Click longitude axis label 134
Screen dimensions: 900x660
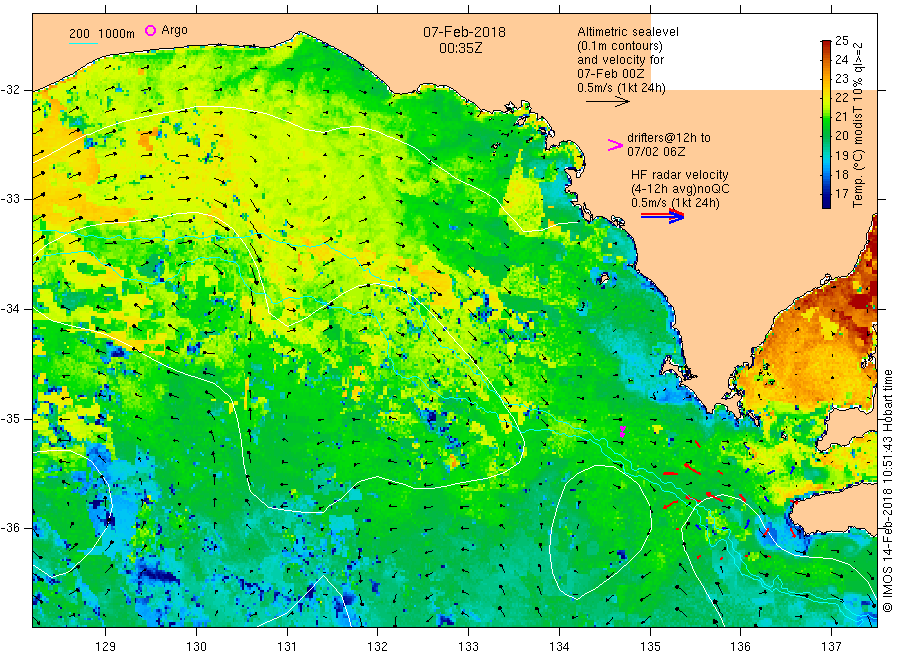pos(559,647)
